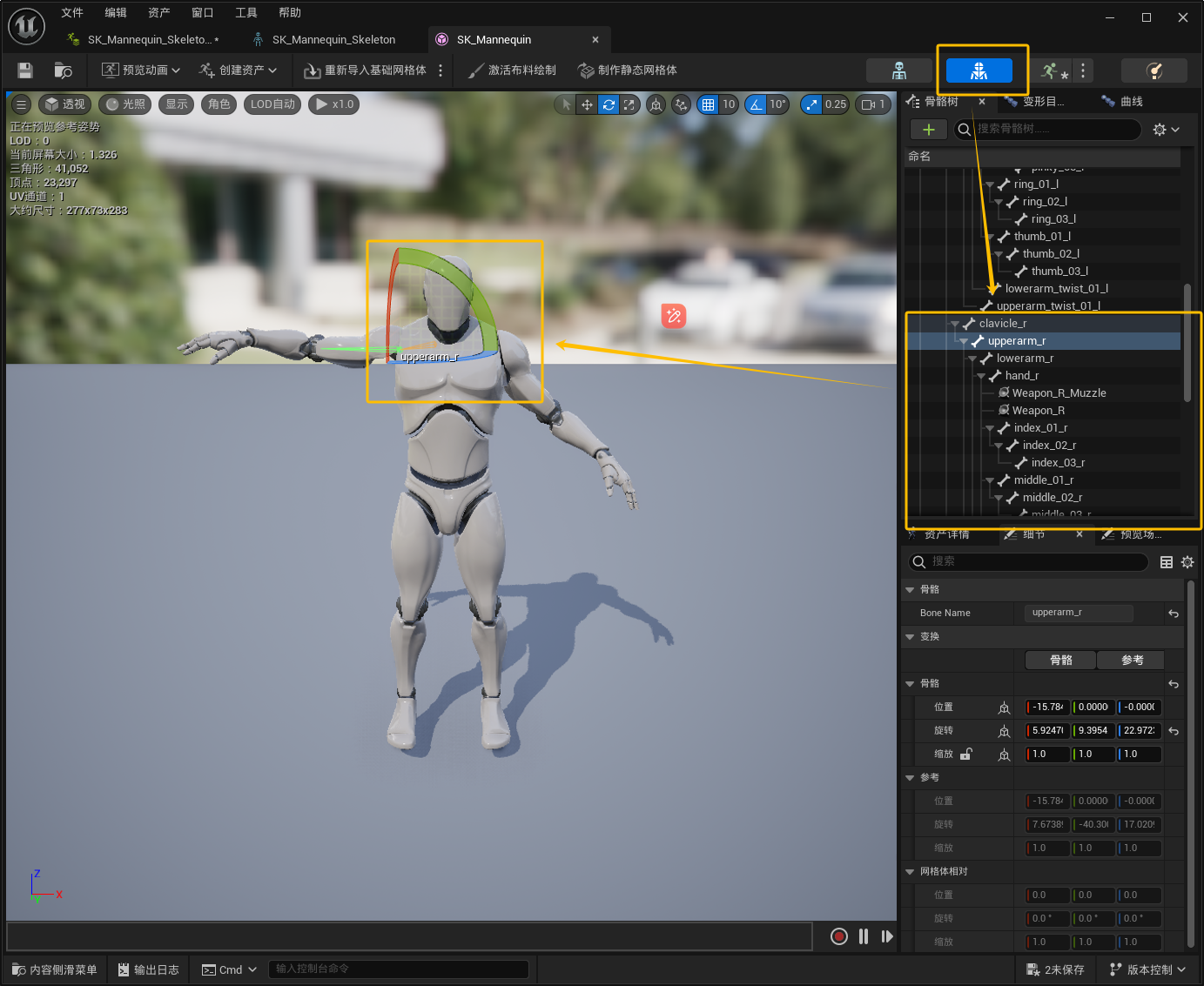Click the save asset floppy disk icon

pyautogui.click(x=25, y=70)
